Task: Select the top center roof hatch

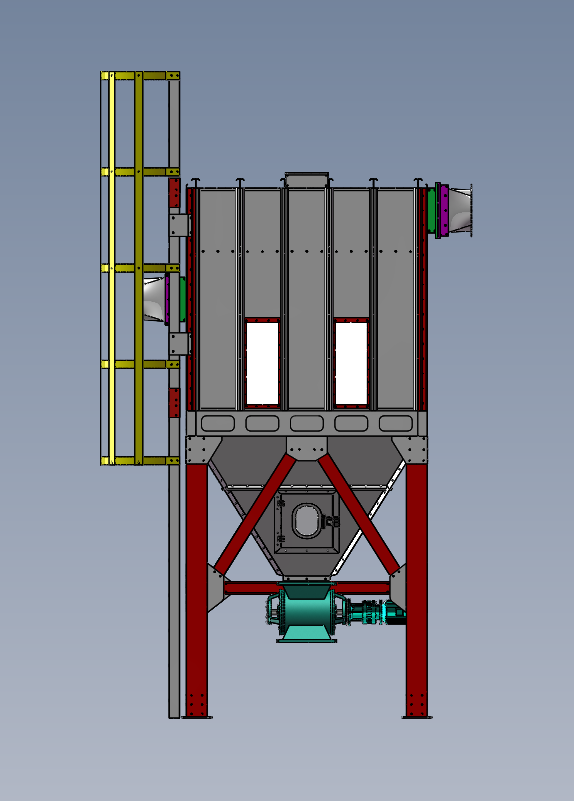Action: (306, 180)
